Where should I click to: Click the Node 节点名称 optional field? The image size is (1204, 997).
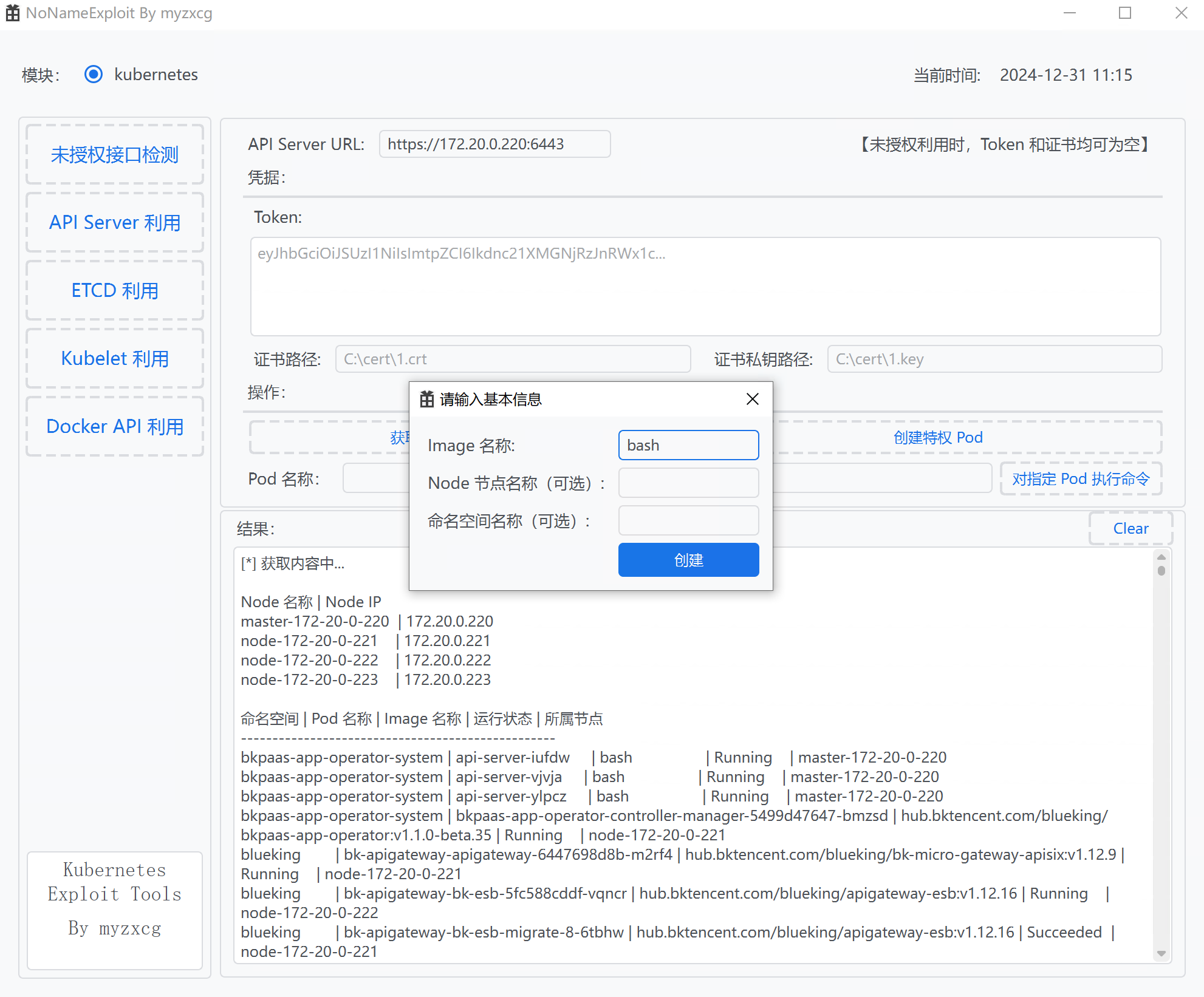tap(688, 483)
